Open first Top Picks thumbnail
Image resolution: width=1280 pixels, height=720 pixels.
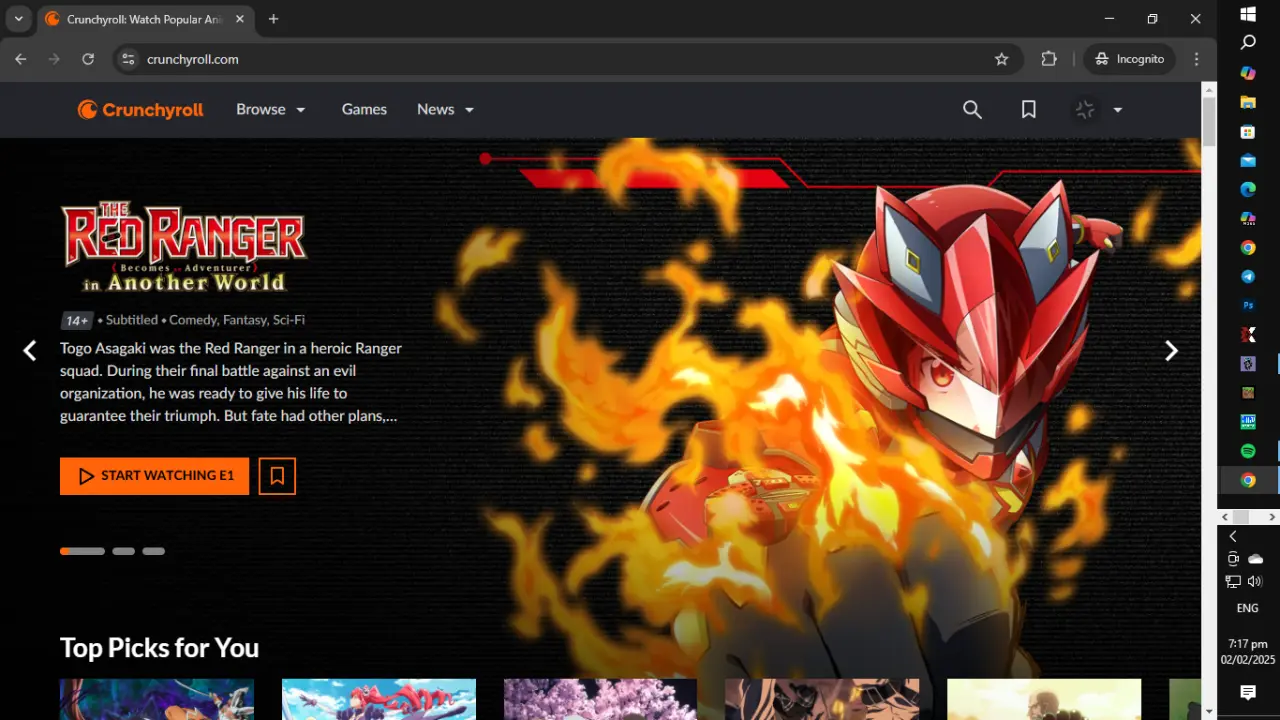[157, 699]
